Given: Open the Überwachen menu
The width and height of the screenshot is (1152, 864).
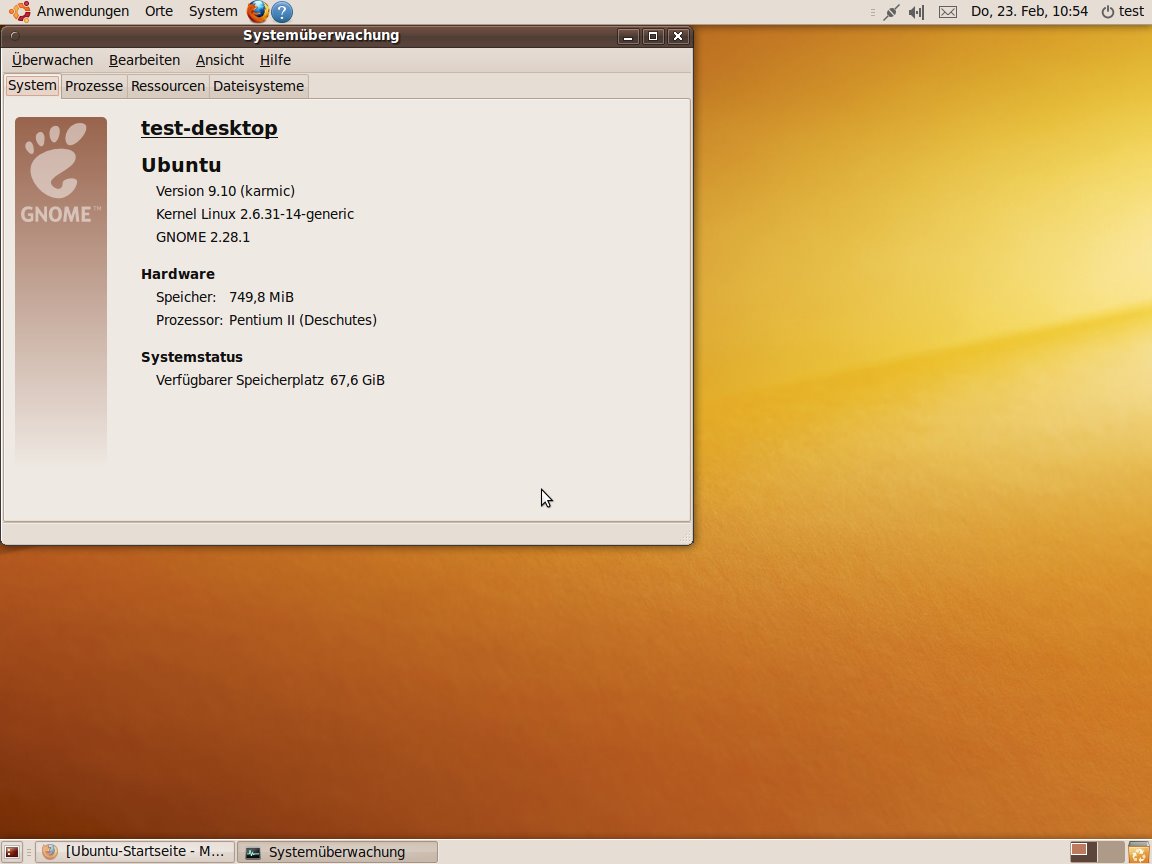Looking at the screenshot, I should tap(52, 60).
